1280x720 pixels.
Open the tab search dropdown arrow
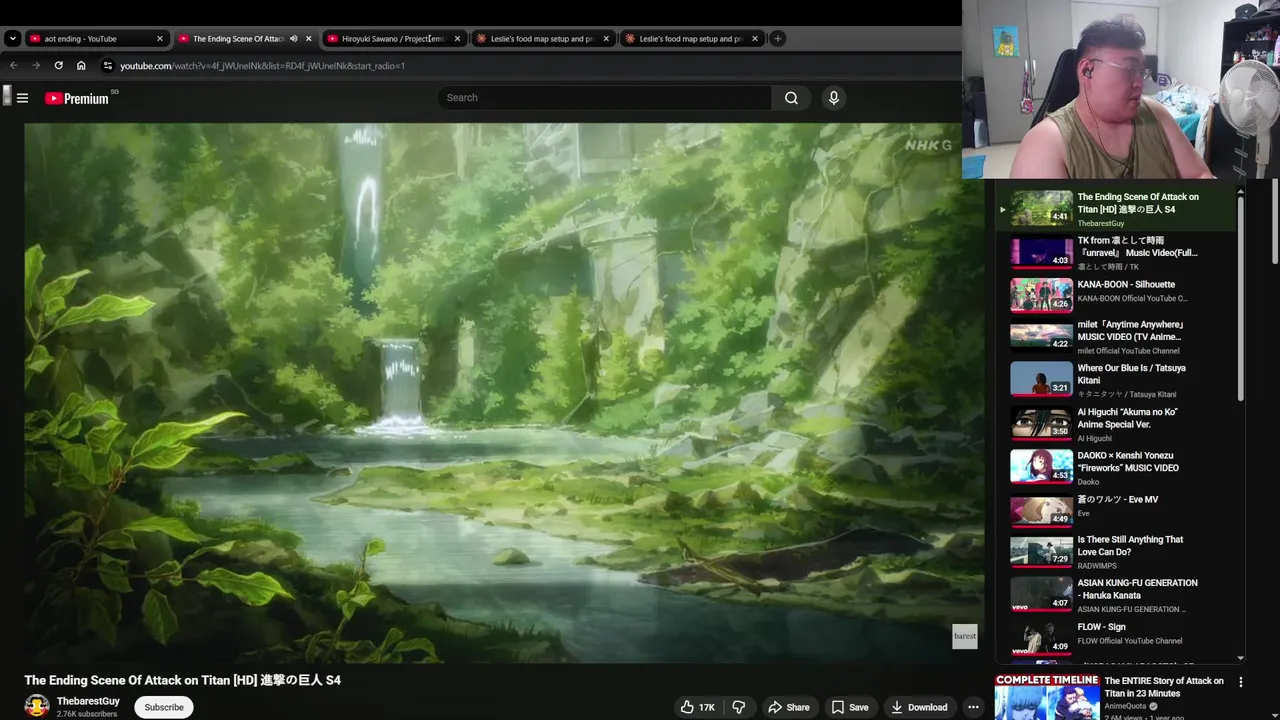(12, 39)
